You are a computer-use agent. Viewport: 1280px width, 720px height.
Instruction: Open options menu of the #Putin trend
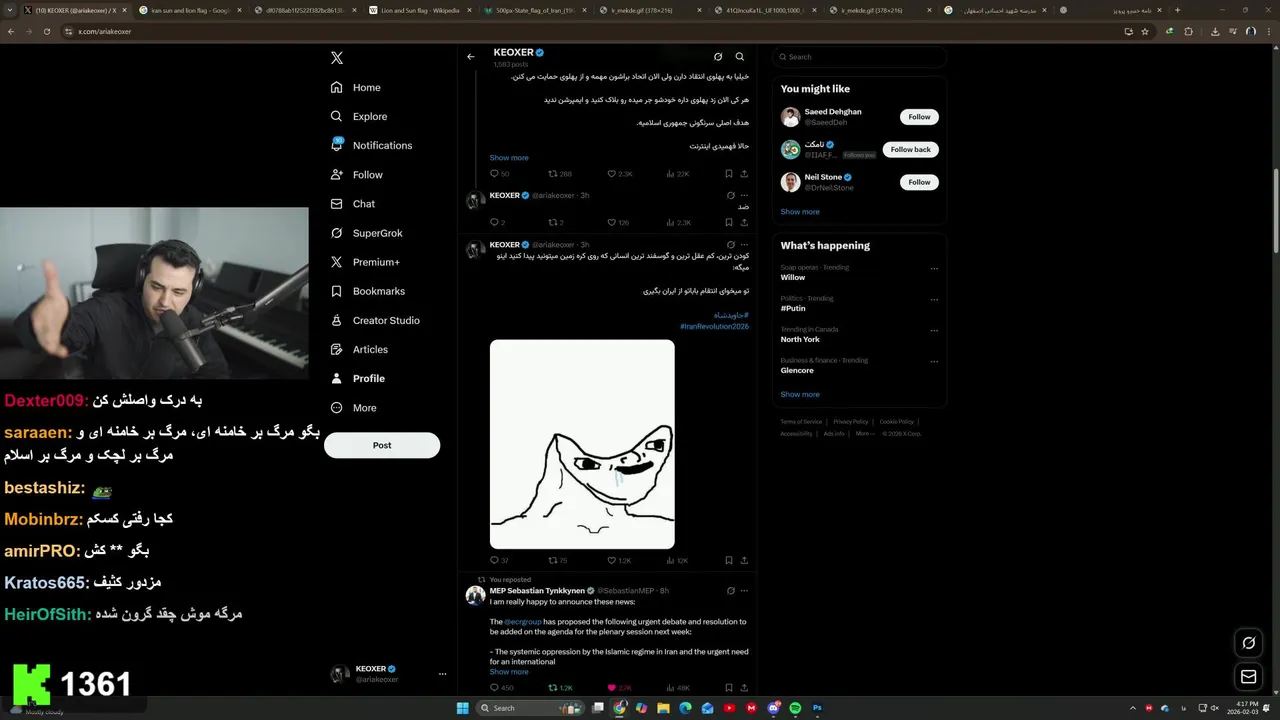click(x=934, y=299)
